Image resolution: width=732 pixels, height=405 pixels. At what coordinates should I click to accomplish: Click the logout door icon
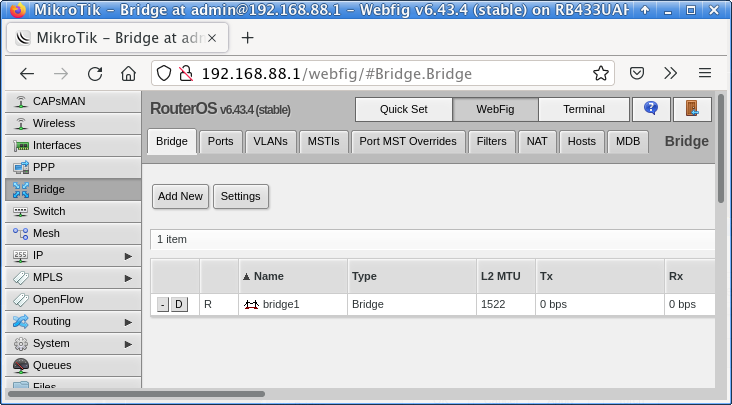click(692, 109)
